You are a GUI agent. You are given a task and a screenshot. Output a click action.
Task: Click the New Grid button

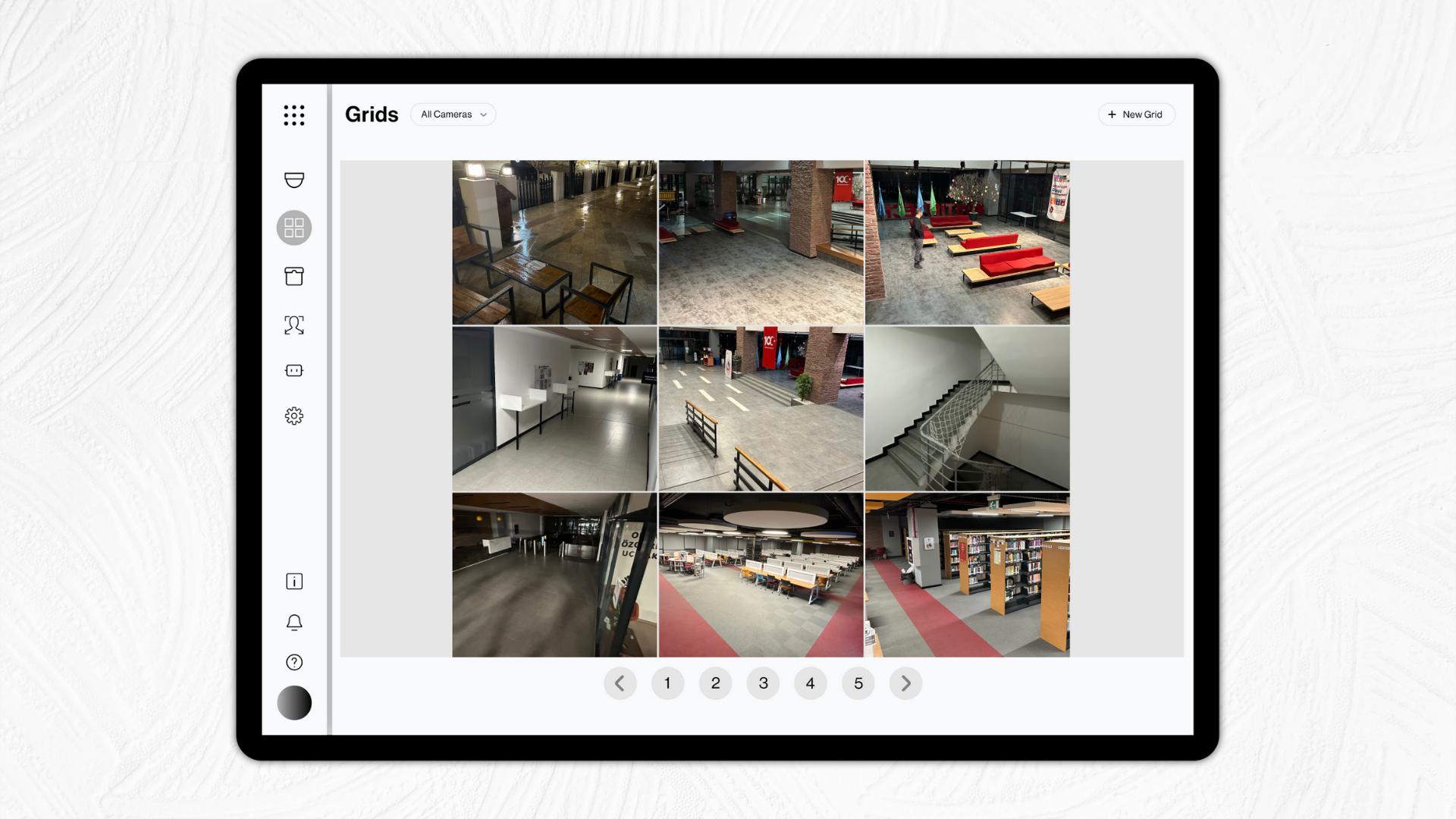1136,115
